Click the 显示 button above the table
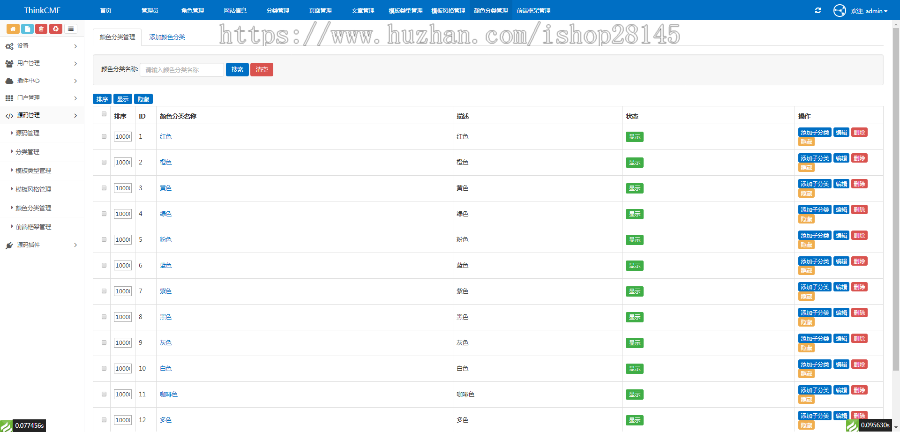Viewport: 900px width, 432px height. coord(122,99)
